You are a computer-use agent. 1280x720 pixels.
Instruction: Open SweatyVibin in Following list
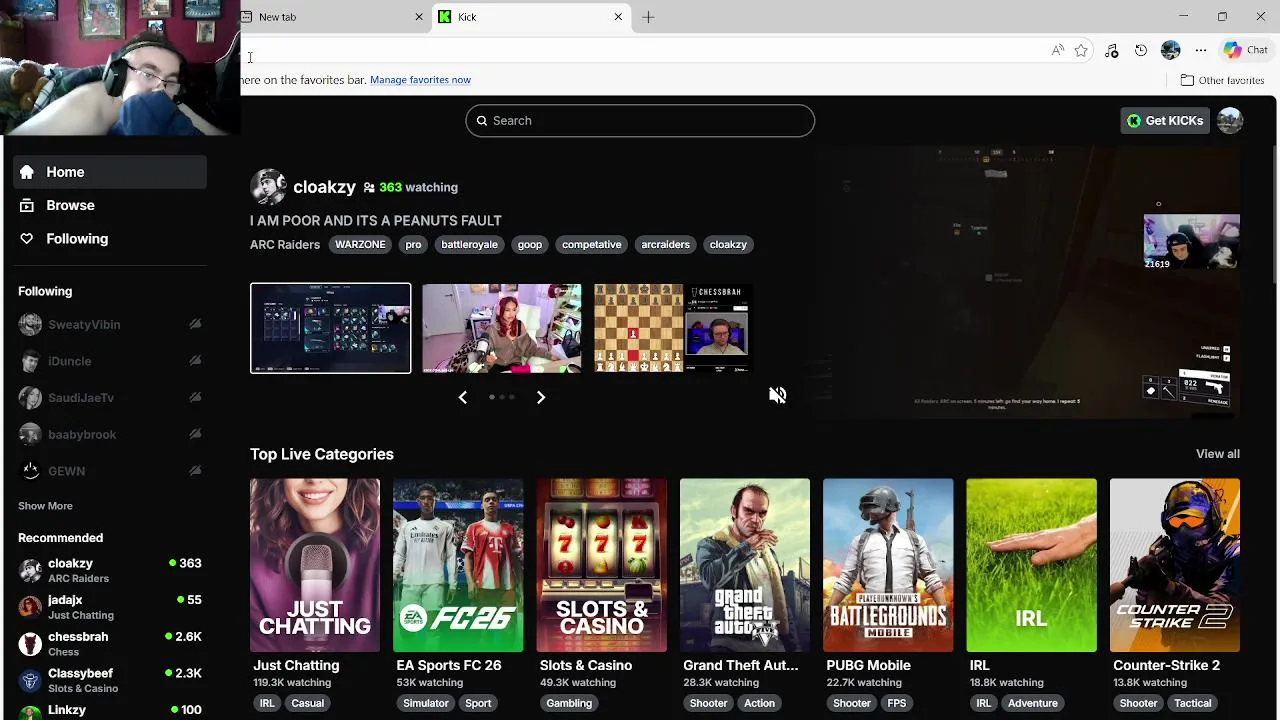coord(110,324)
